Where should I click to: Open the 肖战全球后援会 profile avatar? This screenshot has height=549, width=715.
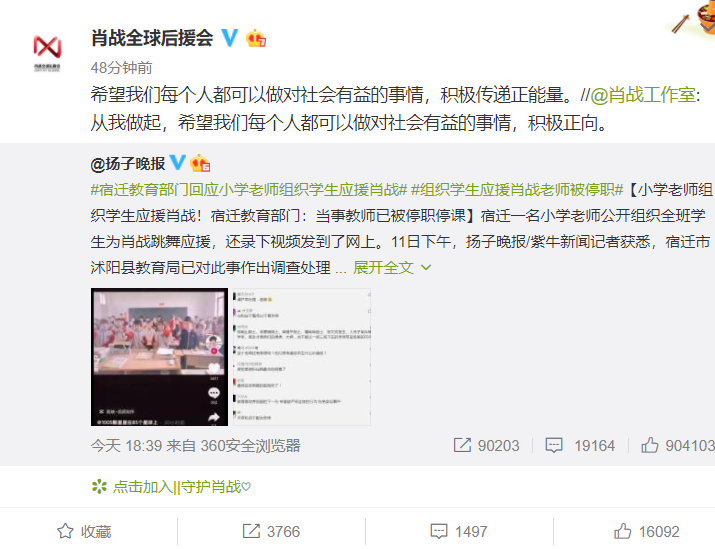[x=47, y=53]
